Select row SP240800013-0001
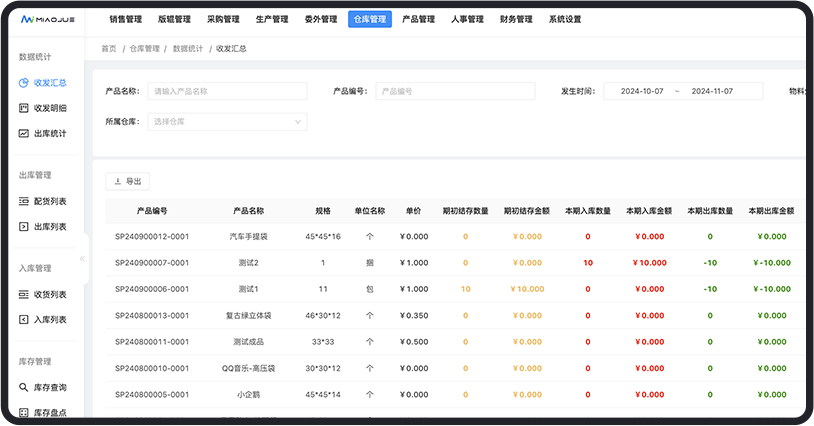Image resolution: width=814 pixels, height=426 pixels. pos(455,315)
